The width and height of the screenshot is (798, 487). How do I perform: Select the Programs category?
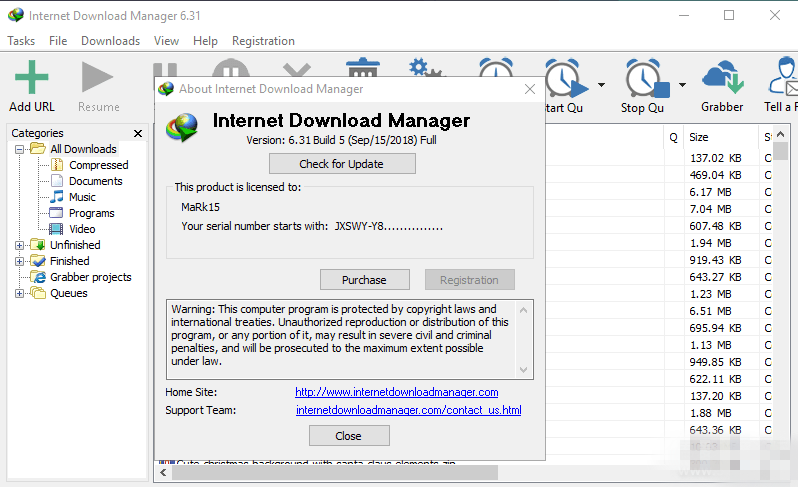92,213
